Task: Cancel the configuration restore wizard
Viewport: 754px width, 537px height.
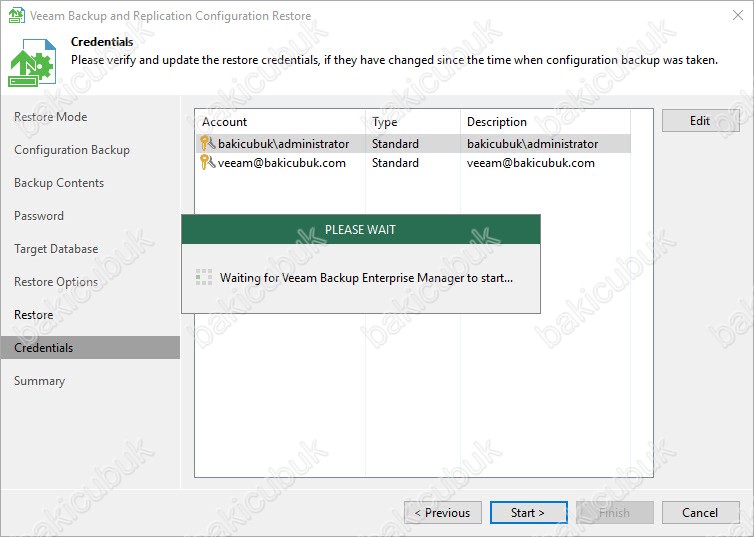Action: [x=701, y=512]
